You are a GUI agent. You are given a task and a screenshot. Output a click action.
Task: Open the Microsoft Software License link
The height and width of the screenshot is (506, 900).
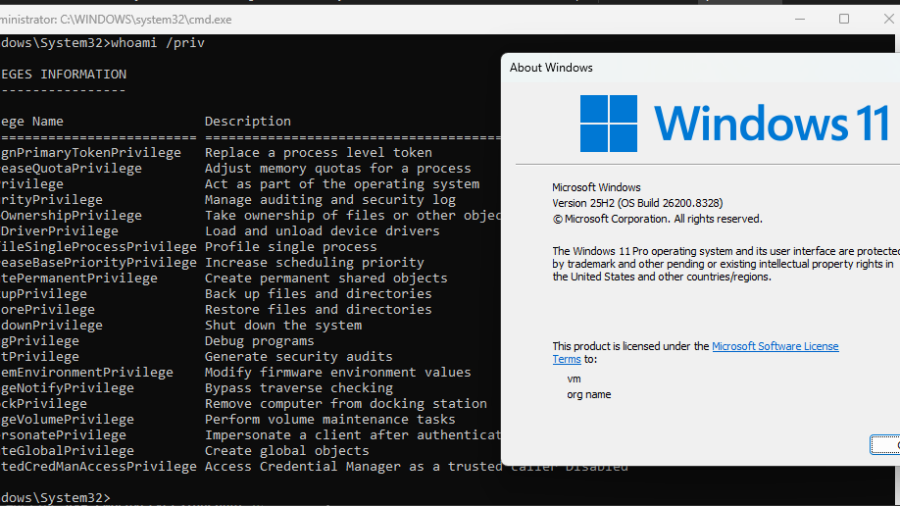pyautogui.click(x=775, y=346)
